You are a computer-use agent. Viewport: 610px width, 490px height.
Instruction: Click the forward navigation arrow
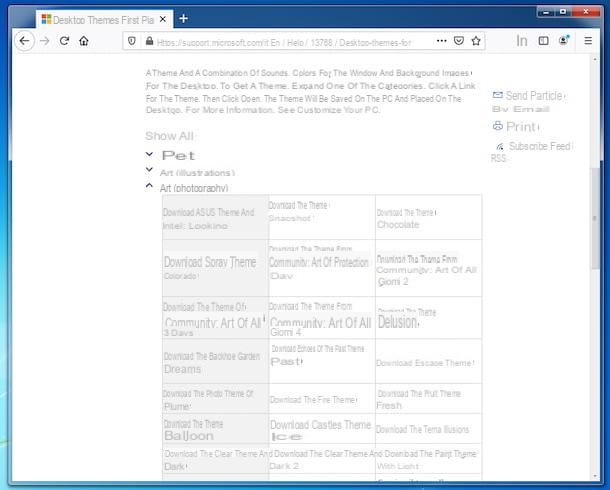45,41
